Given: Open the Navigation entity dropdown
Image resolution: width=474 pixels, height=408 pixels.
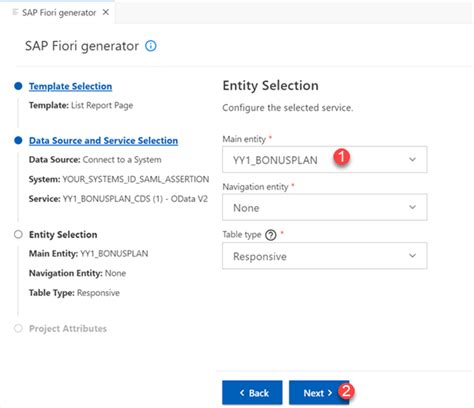Looking at the screenshot, I should coord(325,207).
